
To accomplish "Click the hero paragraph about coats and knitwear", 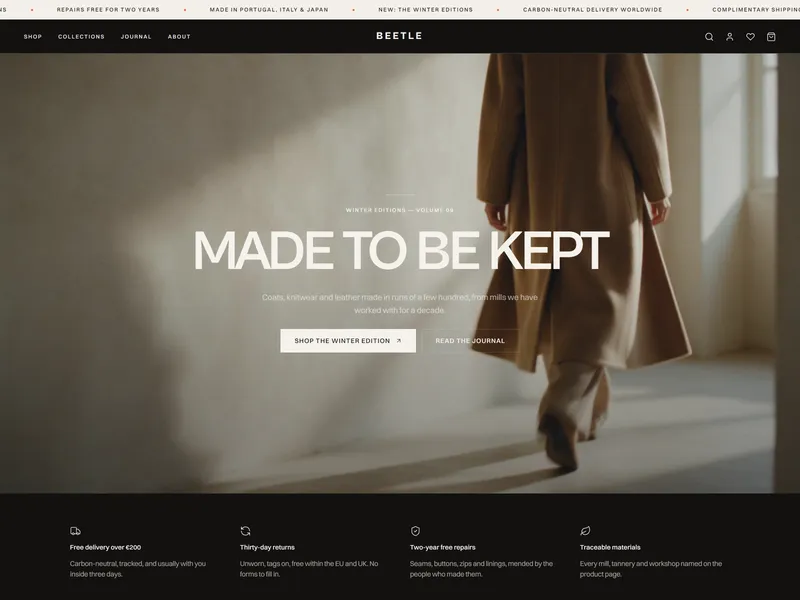I will click(x=399, y=304).
